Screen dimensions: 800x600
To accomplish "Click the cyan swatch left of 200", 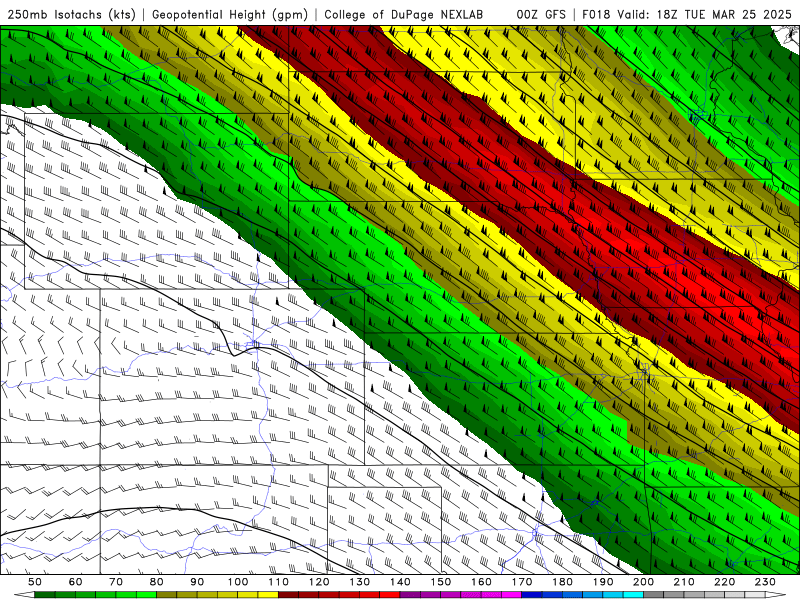I will click(x=633, y=594).
